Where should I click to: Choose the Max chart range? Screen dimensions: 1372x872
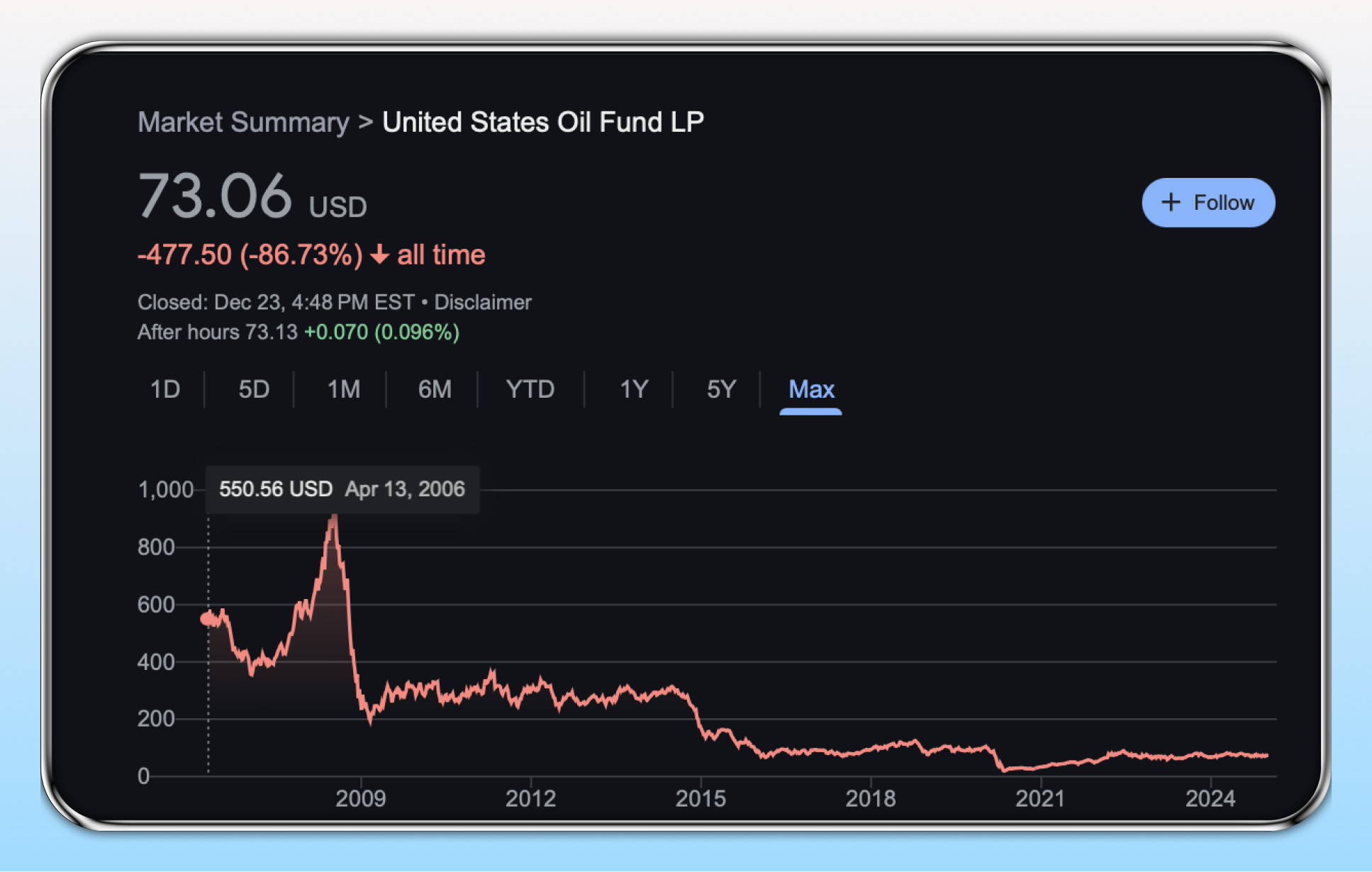coord(811,389)
